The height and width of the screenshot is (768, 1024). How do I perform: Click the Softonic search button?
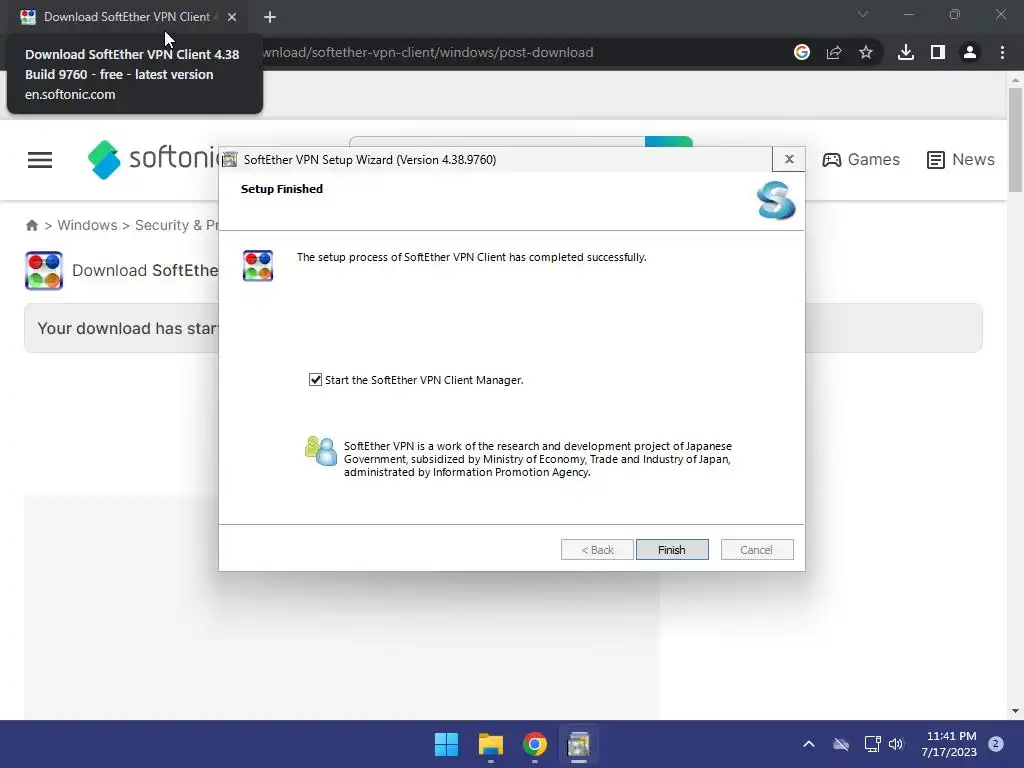point(669,141)
